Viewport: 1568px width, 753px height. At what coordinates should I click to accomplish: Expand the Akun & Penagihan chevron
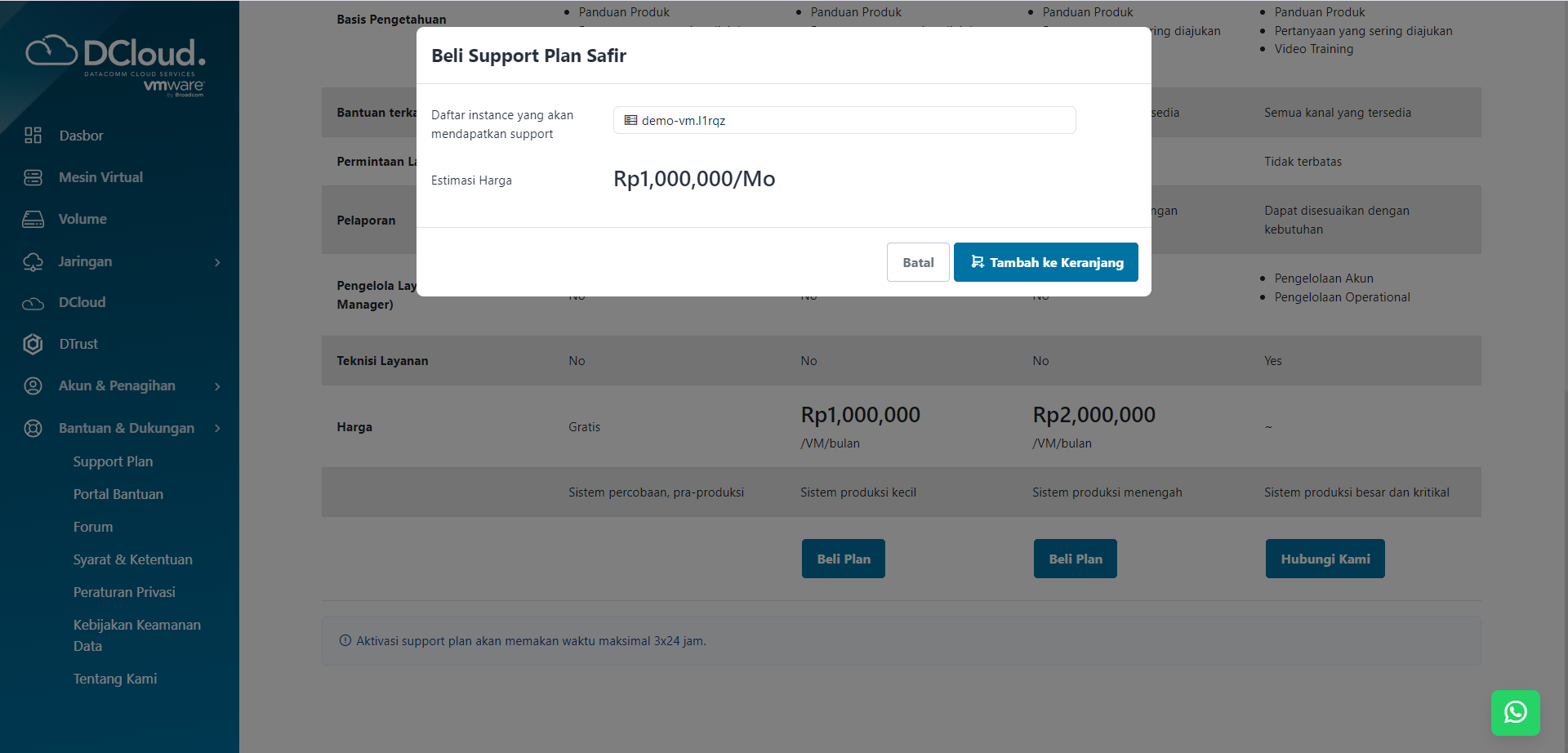click(216, 386)
